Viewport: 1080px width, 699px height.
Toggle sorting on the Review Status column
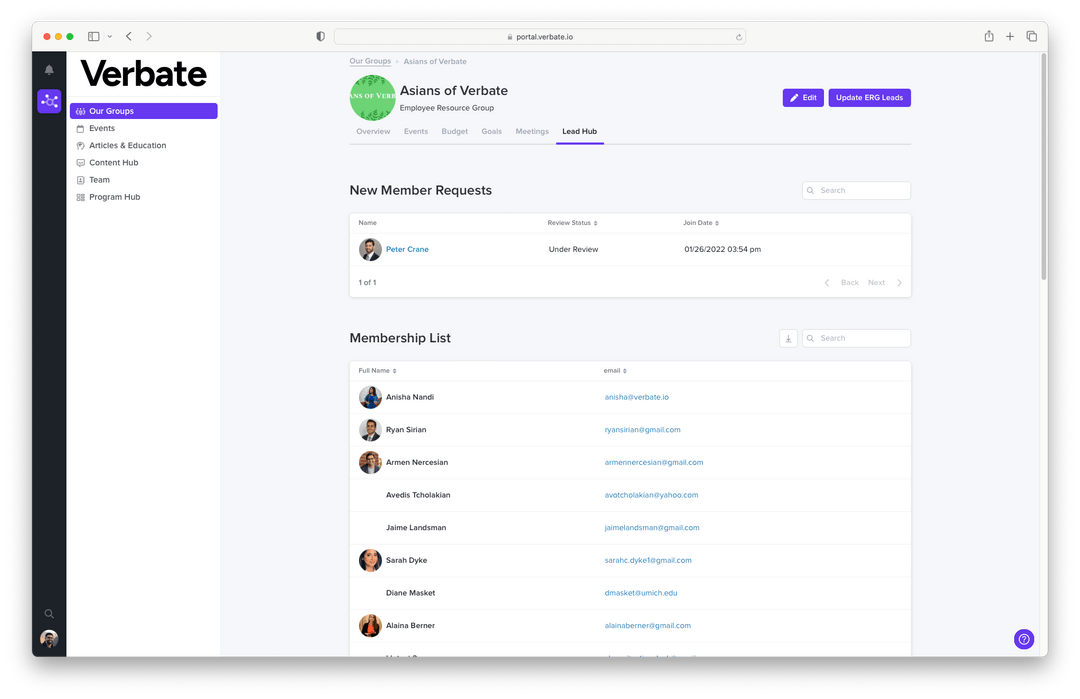597,223
